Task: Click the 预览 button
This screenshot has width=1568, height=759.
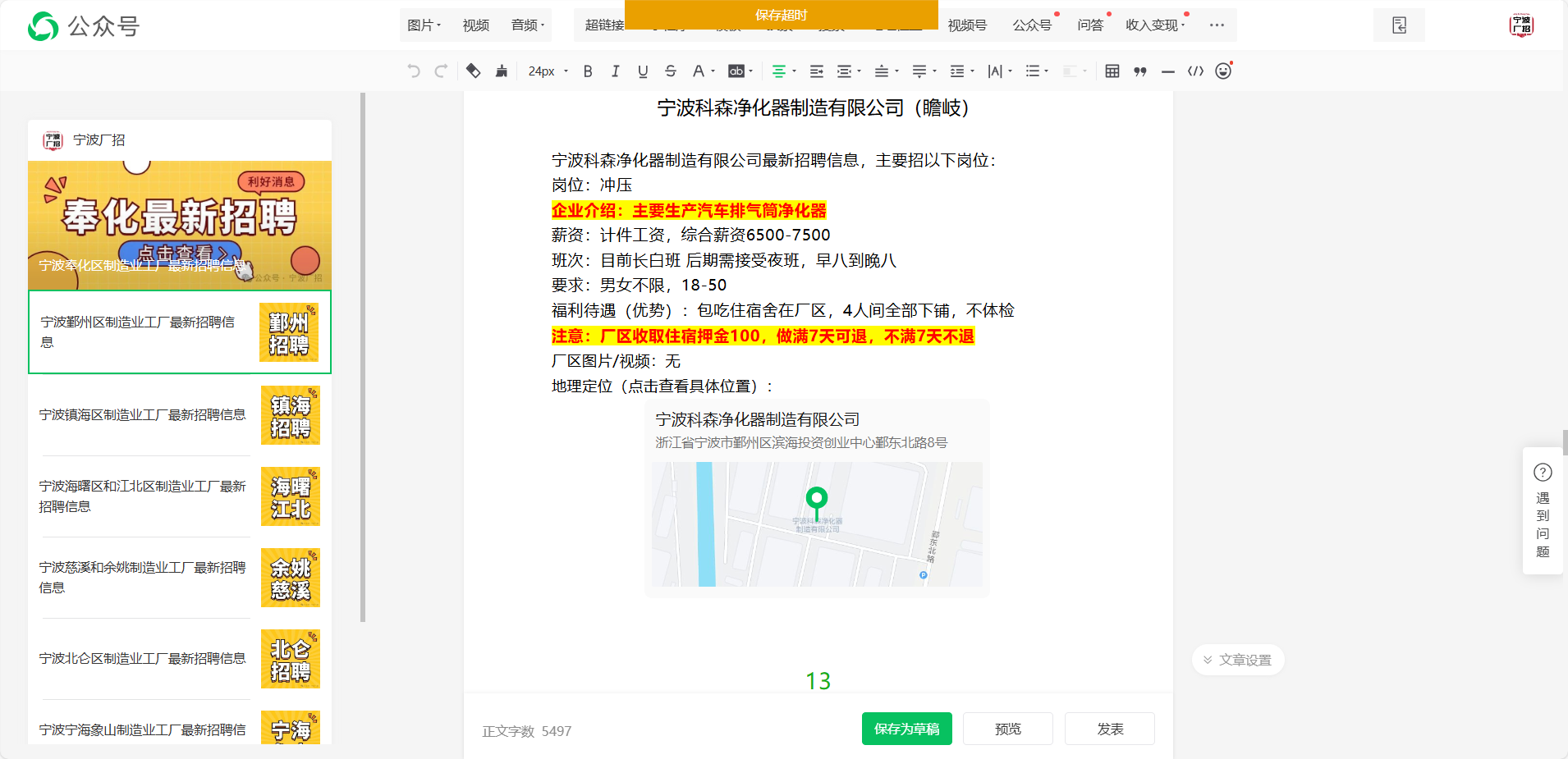Action: click(x=1008, y=729)
